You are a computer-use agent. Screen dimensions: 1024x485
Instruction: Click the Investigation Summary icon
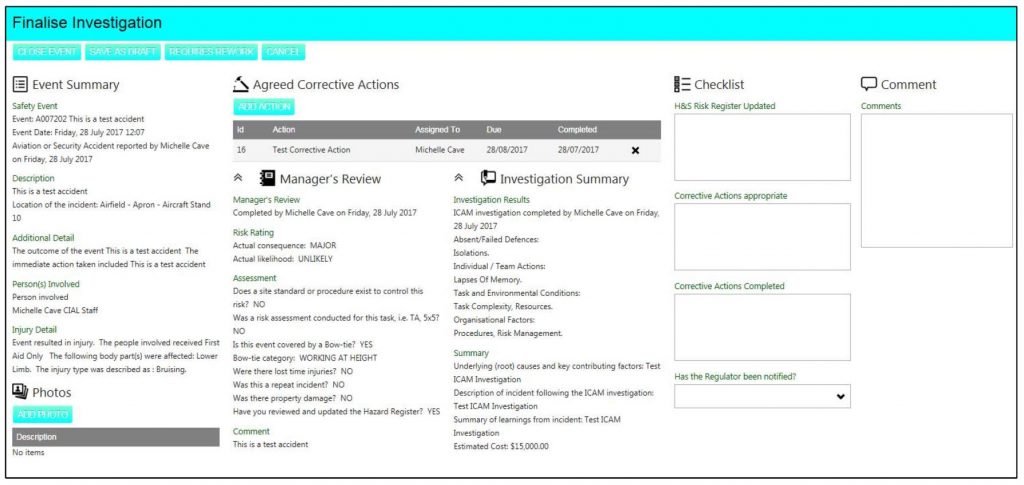click(x=488, y=178)
